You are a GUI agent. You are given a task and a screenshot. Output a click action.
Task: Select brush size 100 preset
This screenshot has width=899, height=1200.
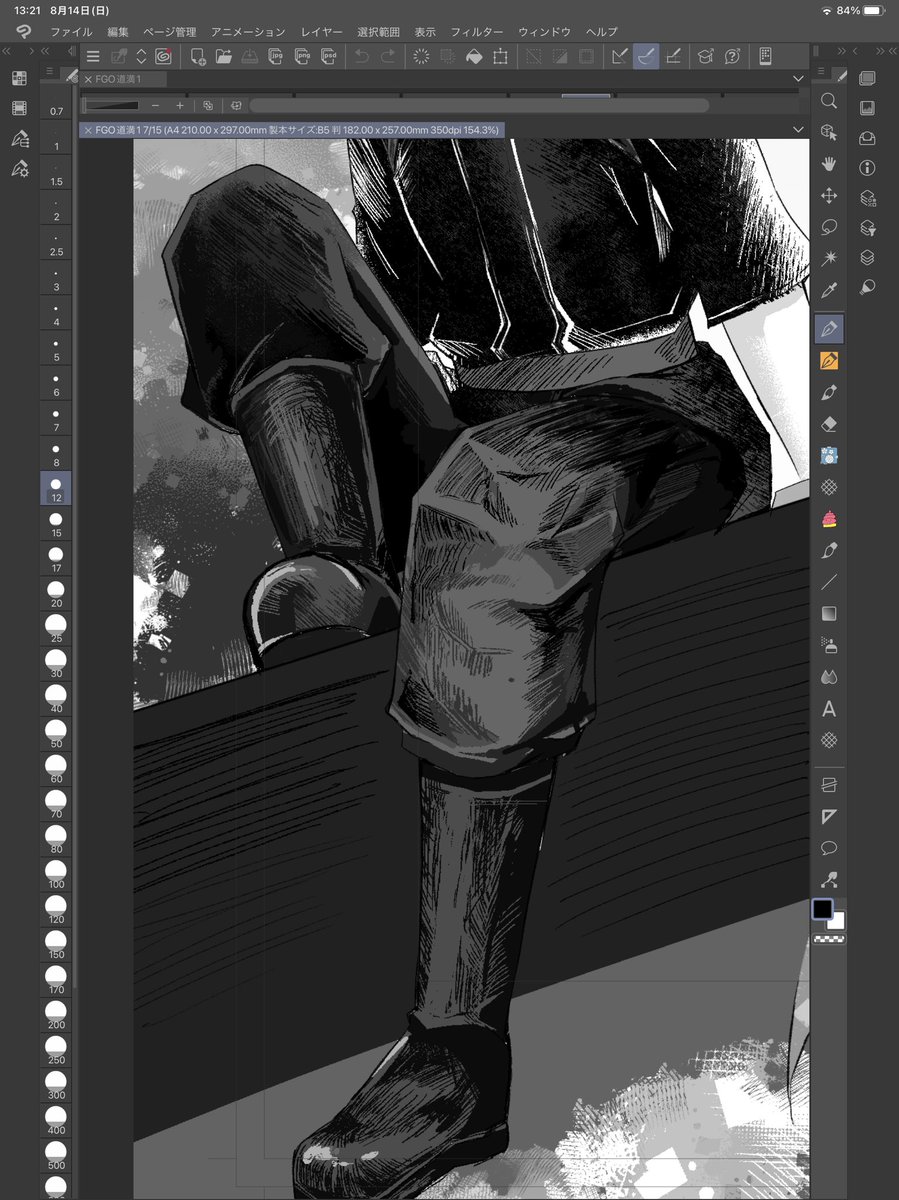pos(56,875)
